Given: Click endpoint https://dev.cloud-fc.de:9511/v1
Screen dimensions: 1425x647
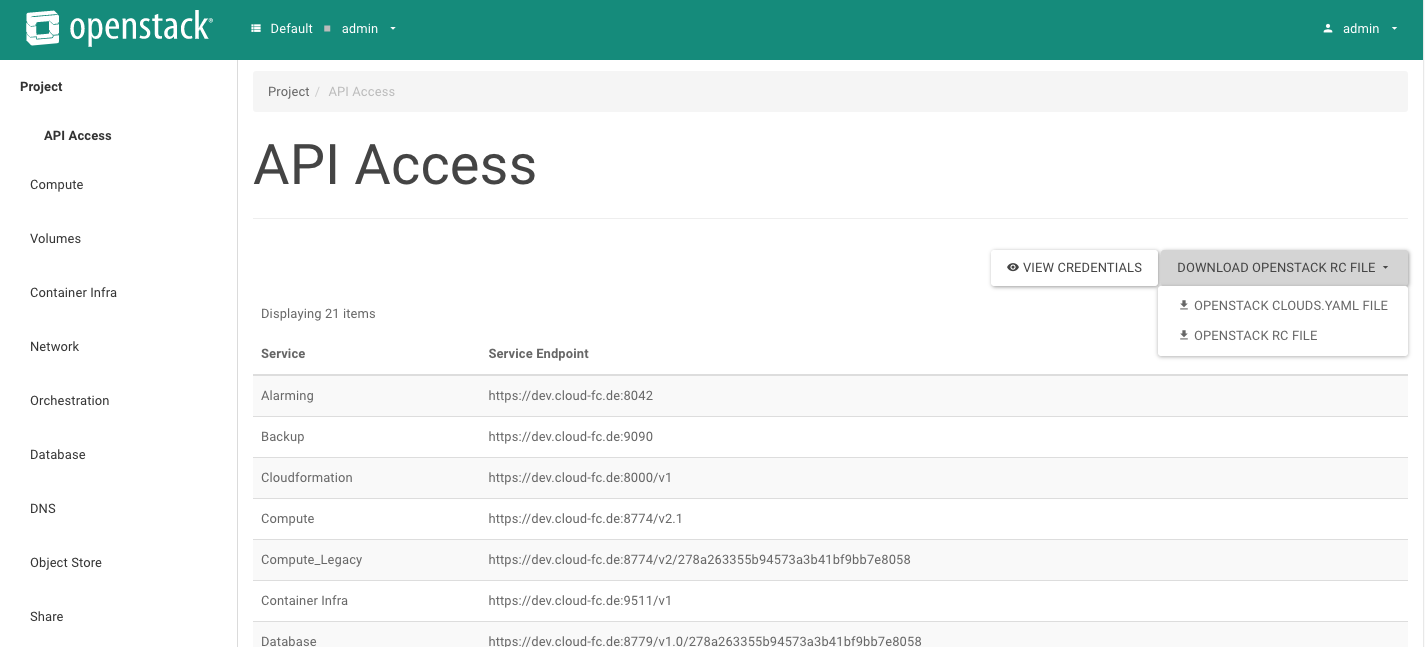Looking at the screenshot, I should click(580, 601).
